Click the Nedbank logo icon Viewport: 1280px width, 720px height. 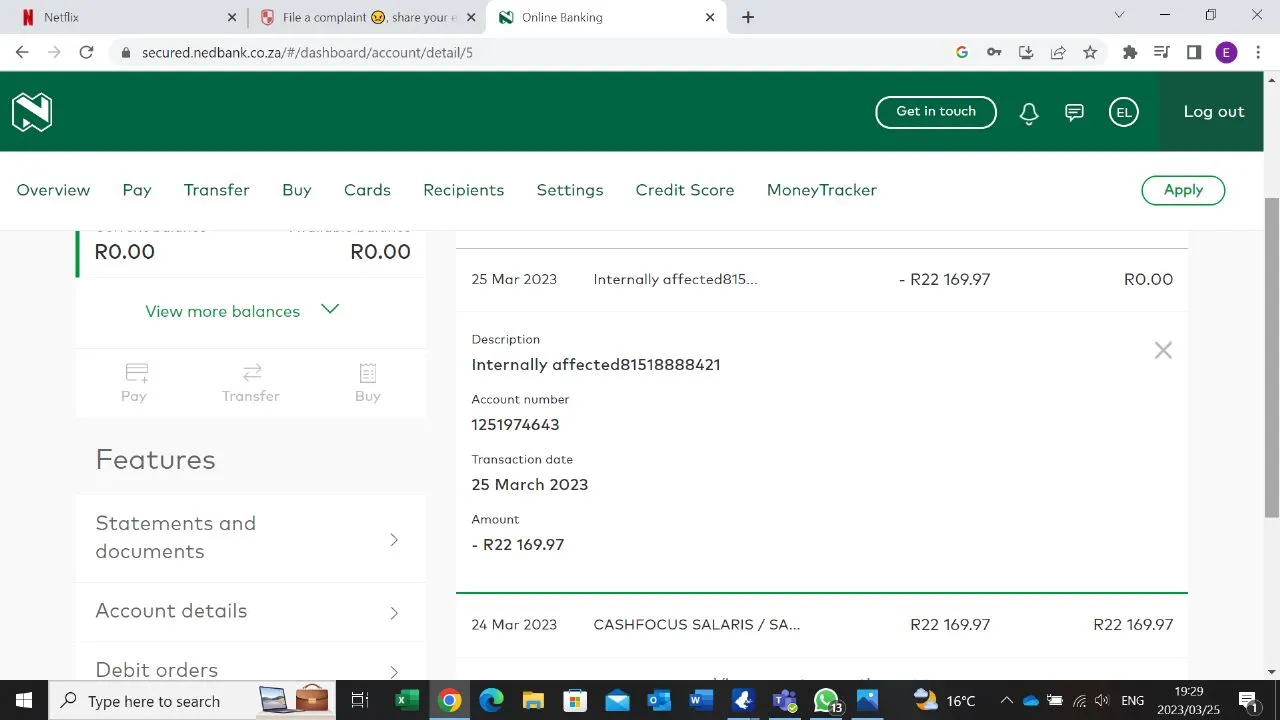pos(32,112)
